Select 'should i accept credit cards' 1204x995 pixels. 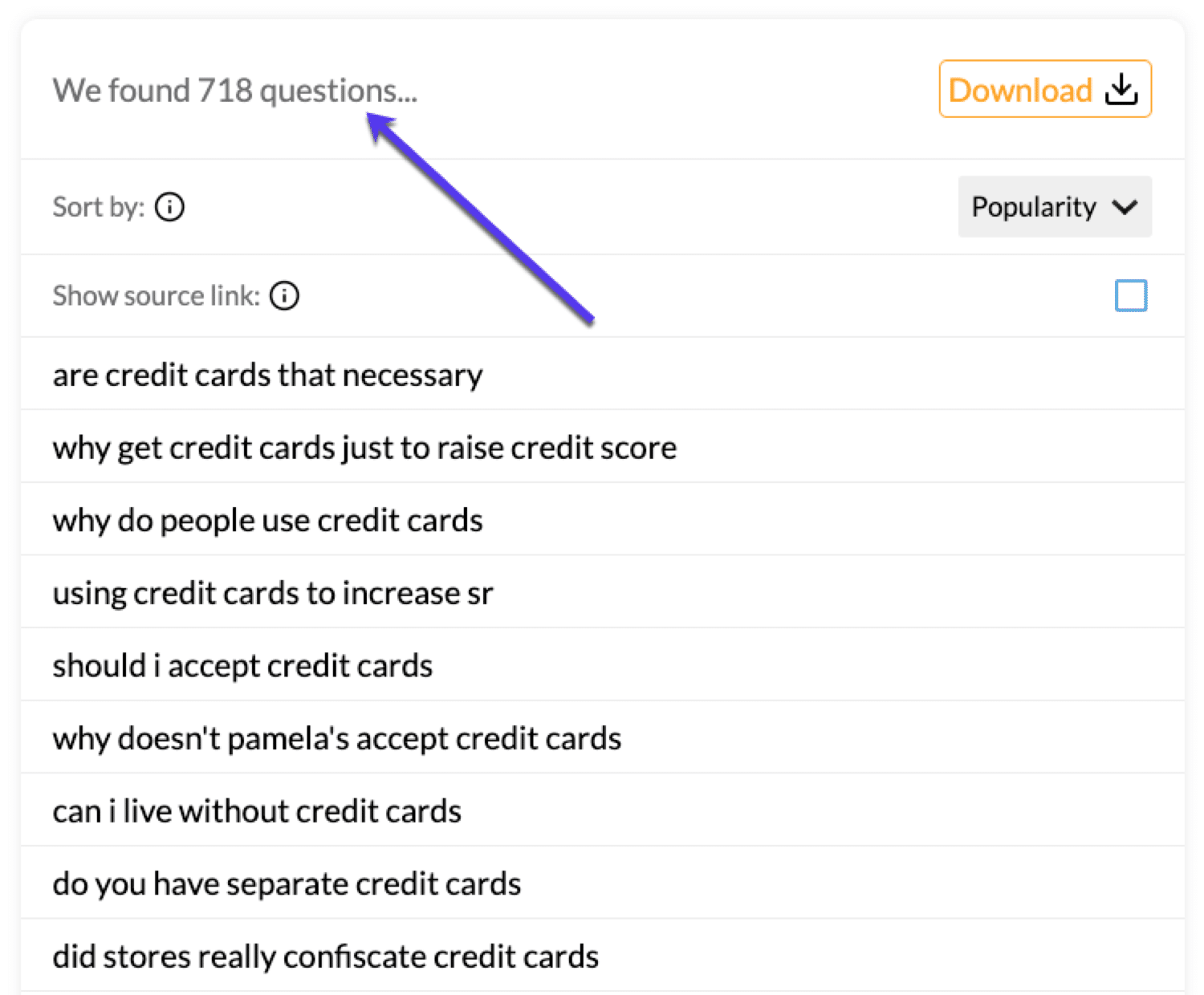[242, 665]
